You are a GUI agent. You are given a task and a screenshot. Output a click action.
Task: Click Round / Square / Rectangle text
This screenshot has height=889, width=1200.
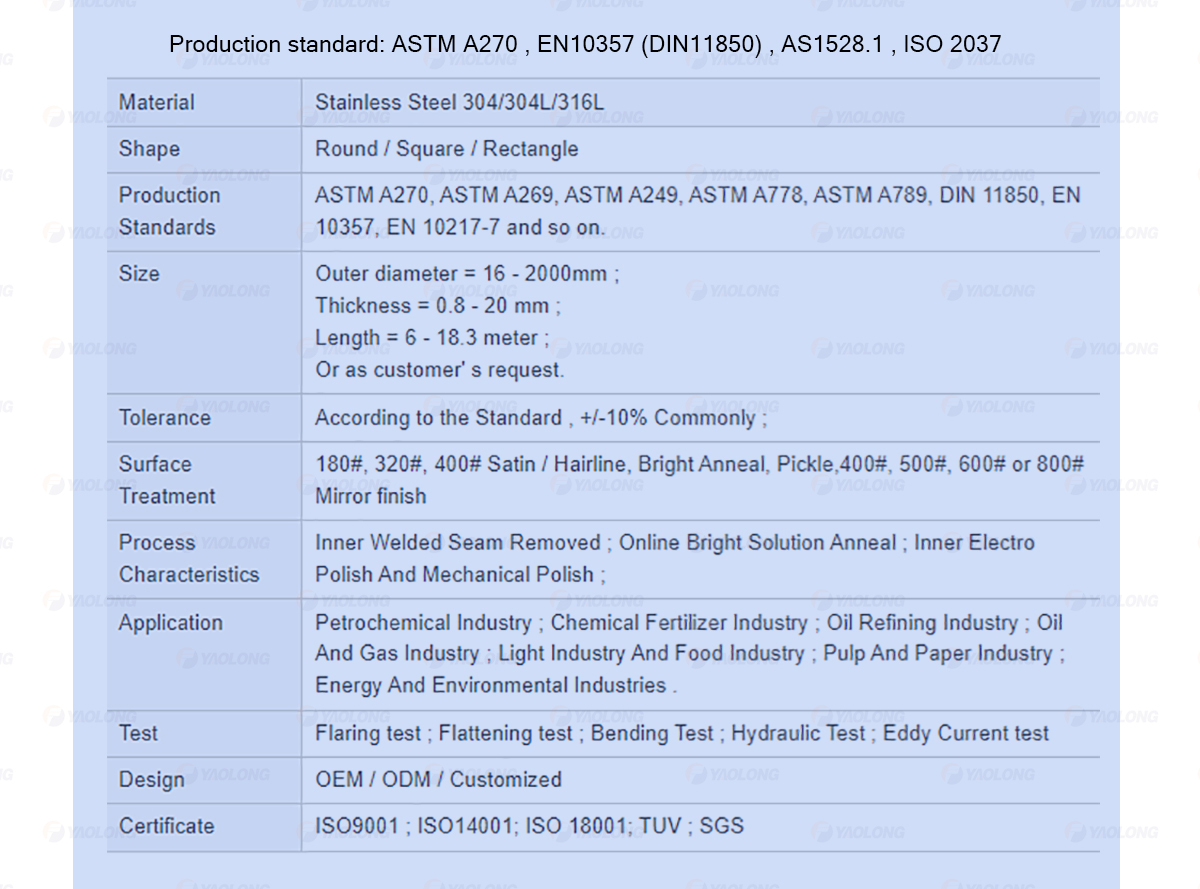click(447, 149)
